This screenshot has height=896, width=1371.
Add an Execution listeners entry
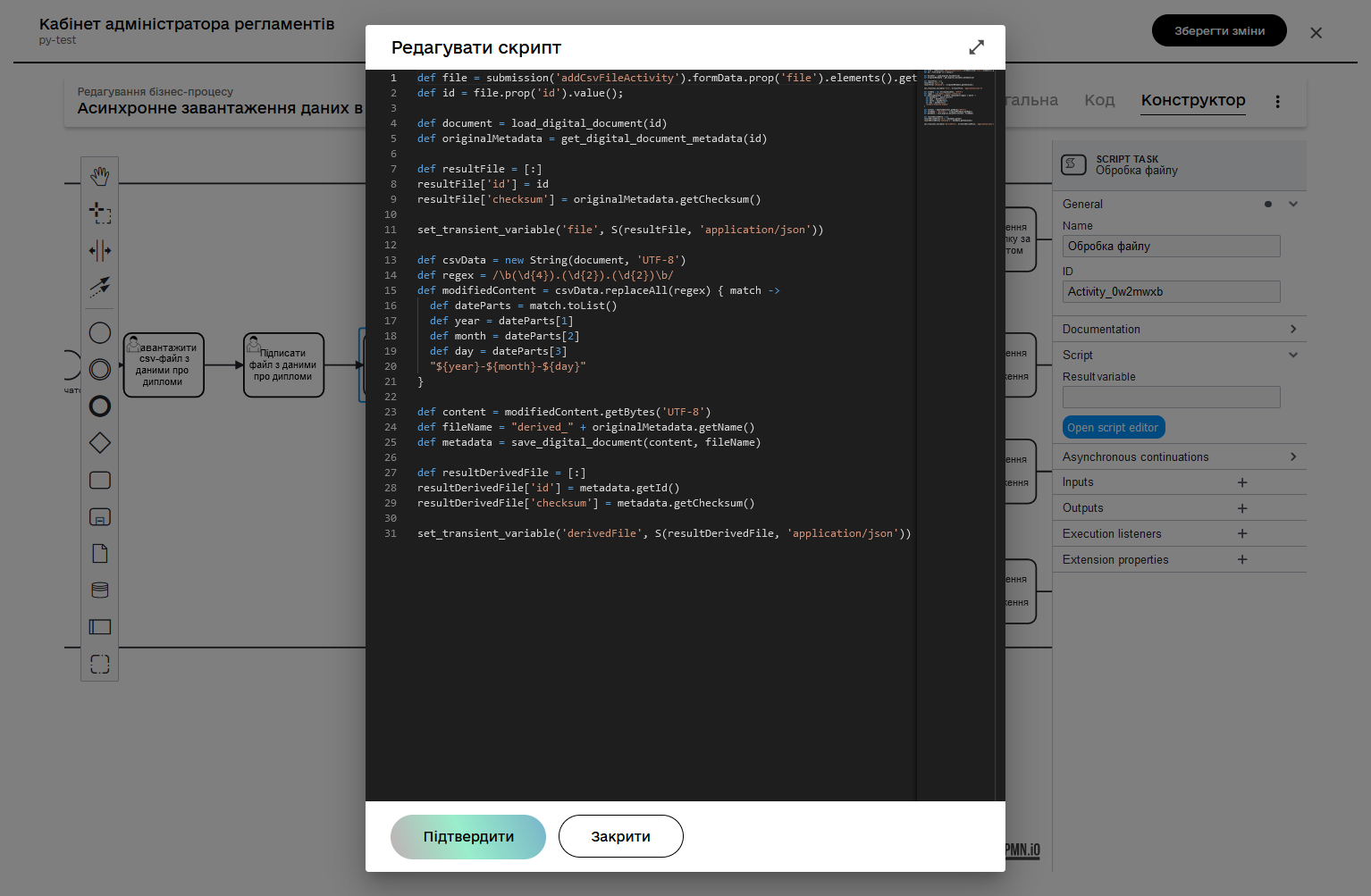1242,533
